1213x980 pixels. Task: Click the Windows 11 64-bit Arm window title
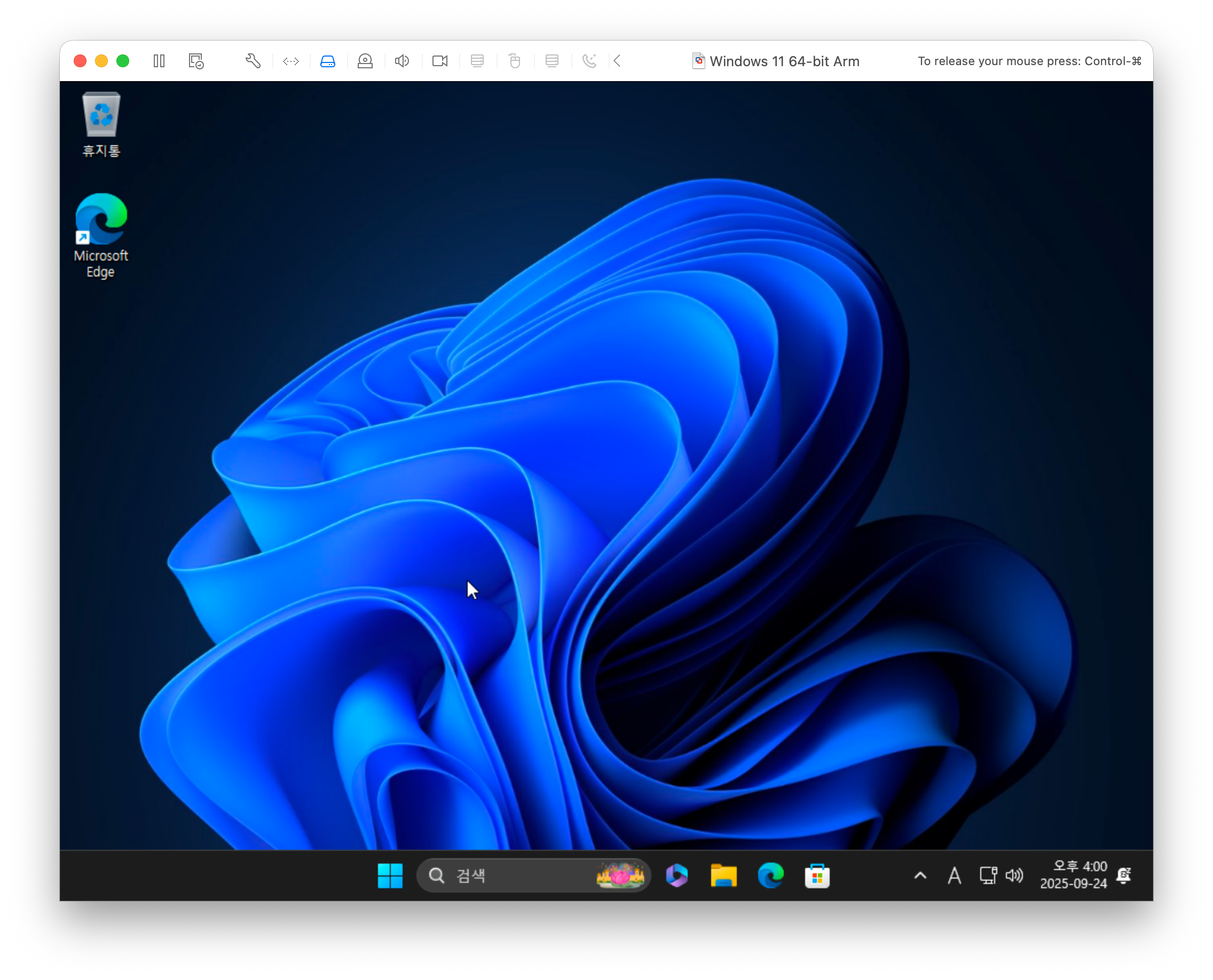tap(784, 61)
